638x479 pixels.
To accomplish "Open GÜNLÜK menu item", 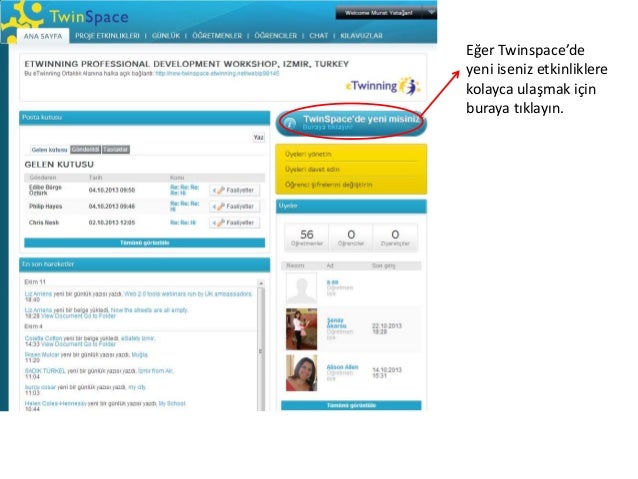I will pos(166,36).
